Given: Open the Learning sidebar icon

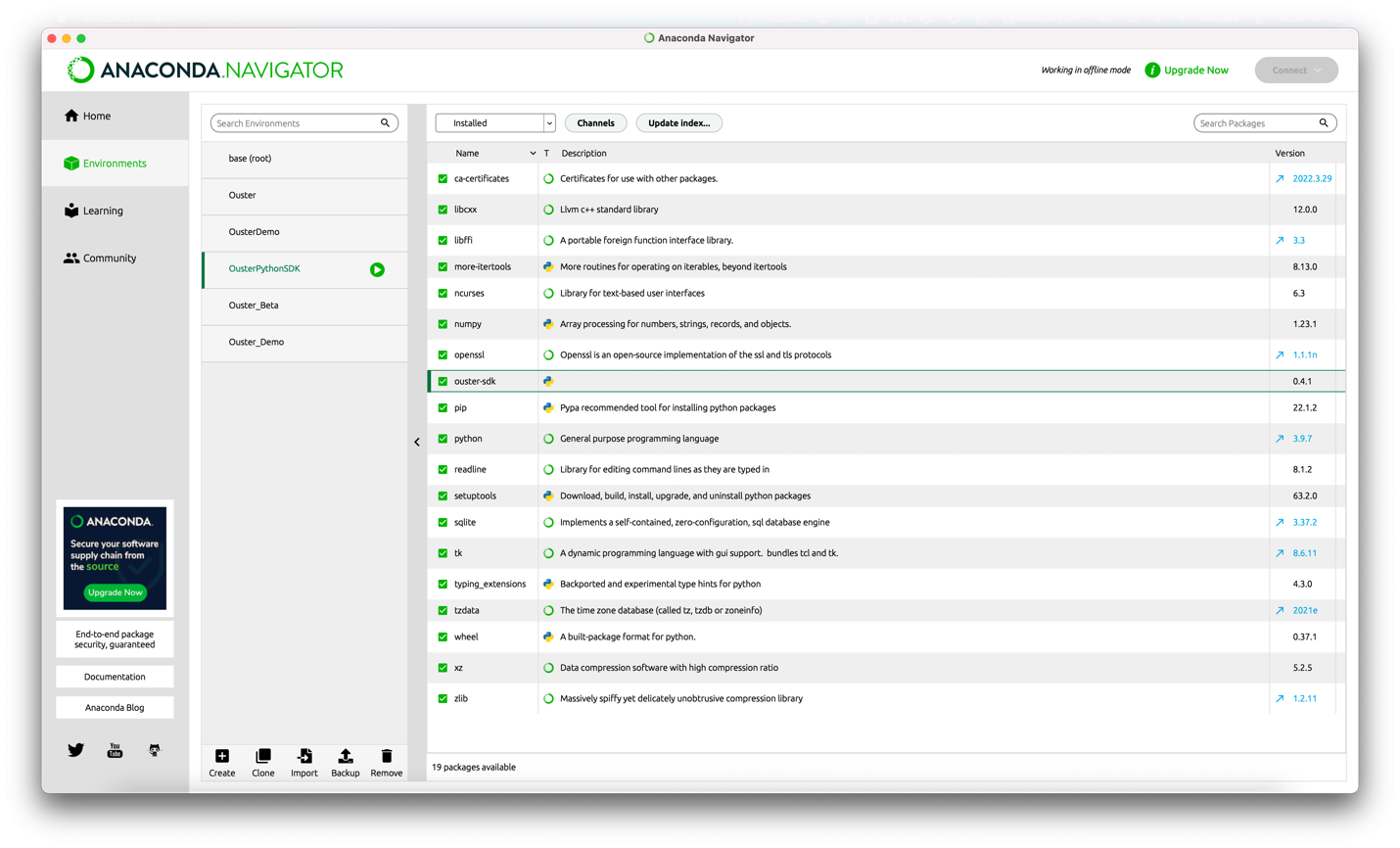Looking at the screenshot, I should [x=71, y=211].
